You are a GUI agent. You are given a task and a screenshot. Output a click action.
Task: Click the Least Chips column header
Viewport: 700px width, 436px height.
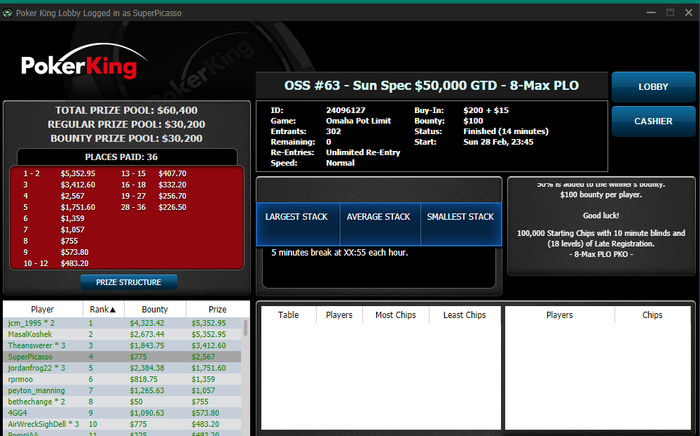click(465, 315)
